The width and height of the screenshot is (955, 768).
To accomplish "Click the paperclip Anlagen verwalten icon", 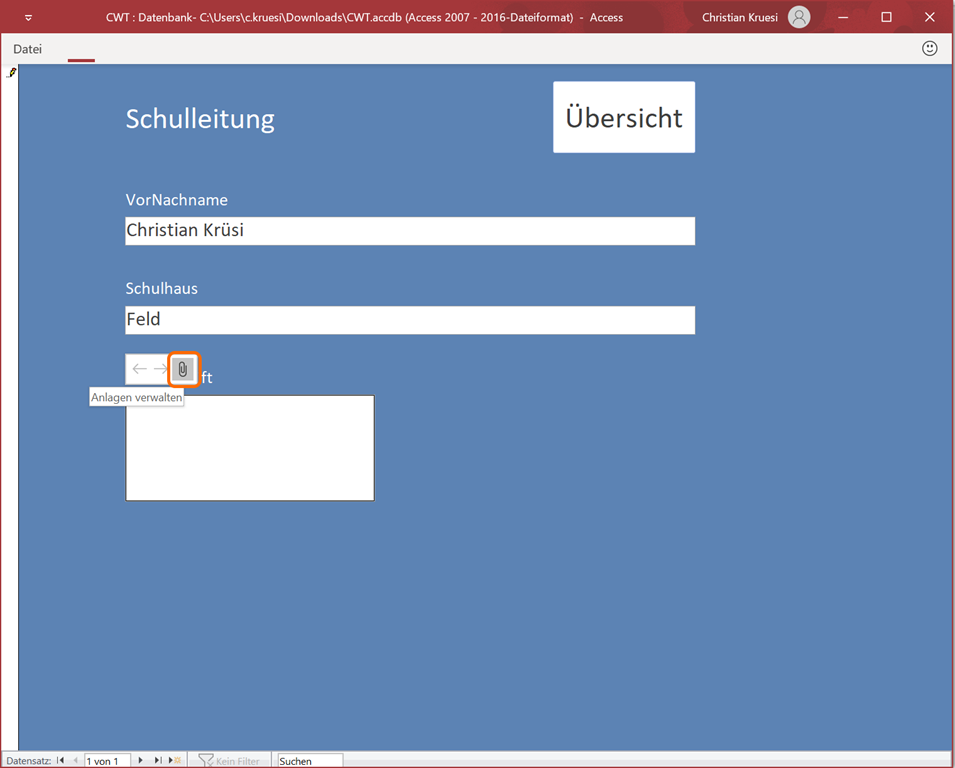I will [x=183, y=369].
